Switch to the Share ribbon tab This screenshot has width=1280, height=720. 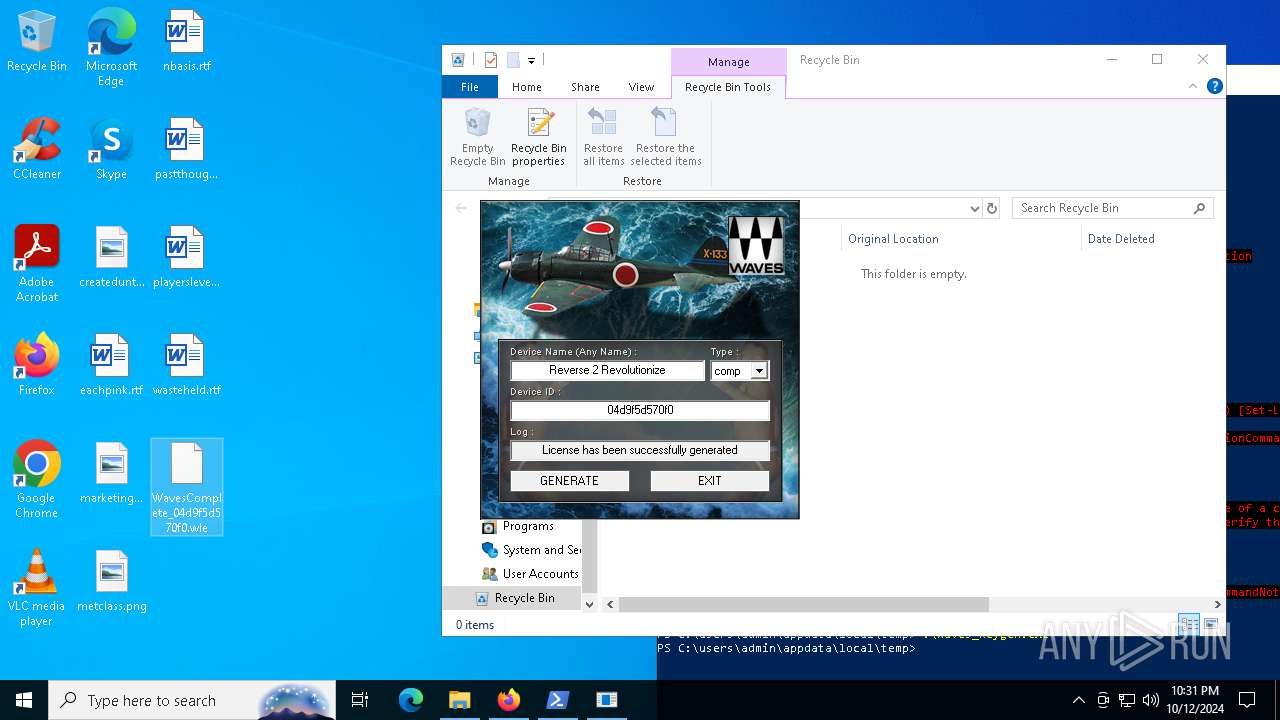[585, 87]
